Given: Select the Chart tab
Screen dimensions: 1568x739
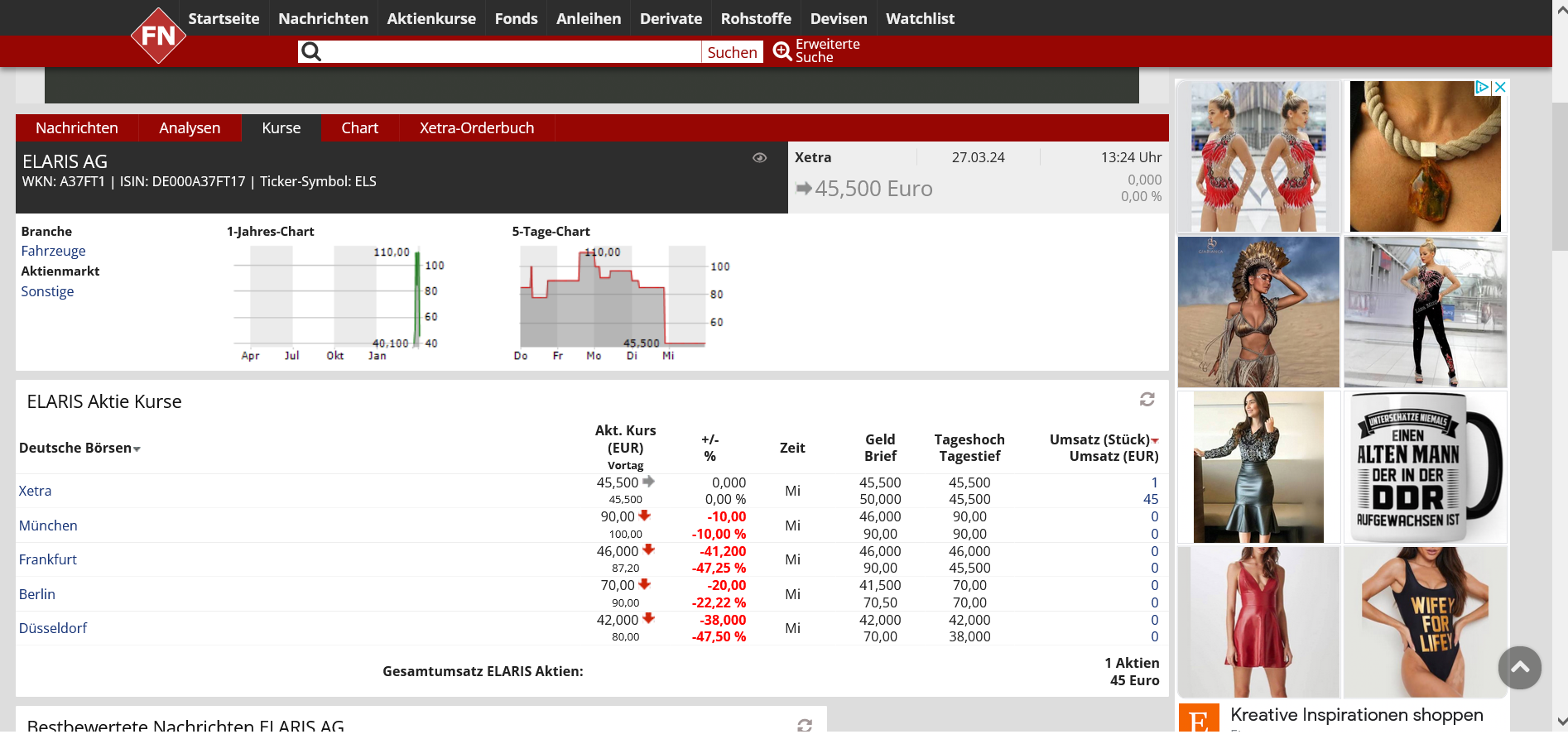Looking at the screenshot, I should point(359,128).
